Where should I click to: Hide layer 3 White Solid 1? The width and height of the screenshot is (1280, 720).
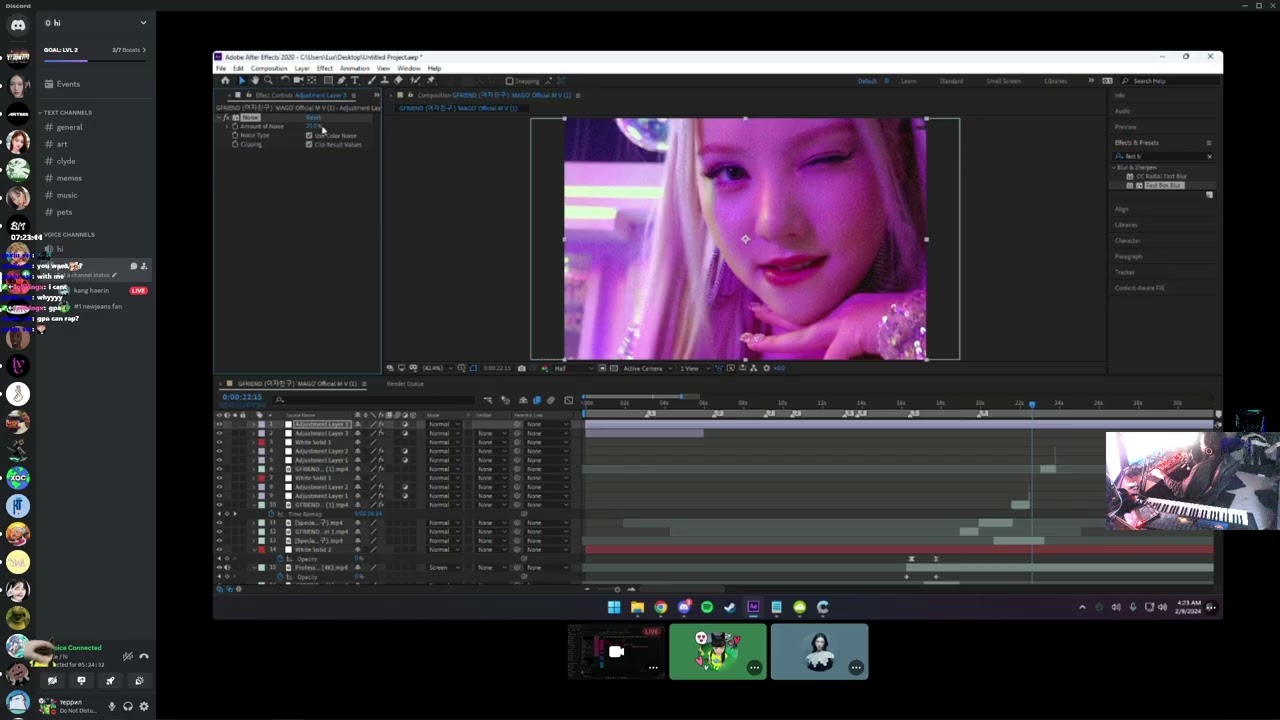point(219,442)
